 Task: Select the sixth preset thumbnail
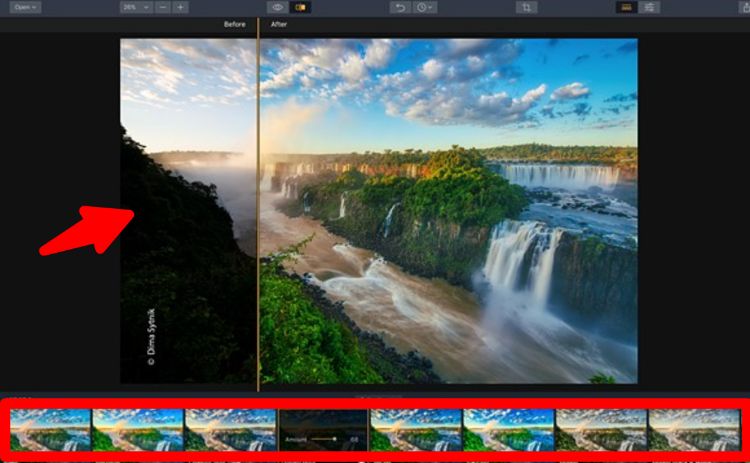pos(509,430)
